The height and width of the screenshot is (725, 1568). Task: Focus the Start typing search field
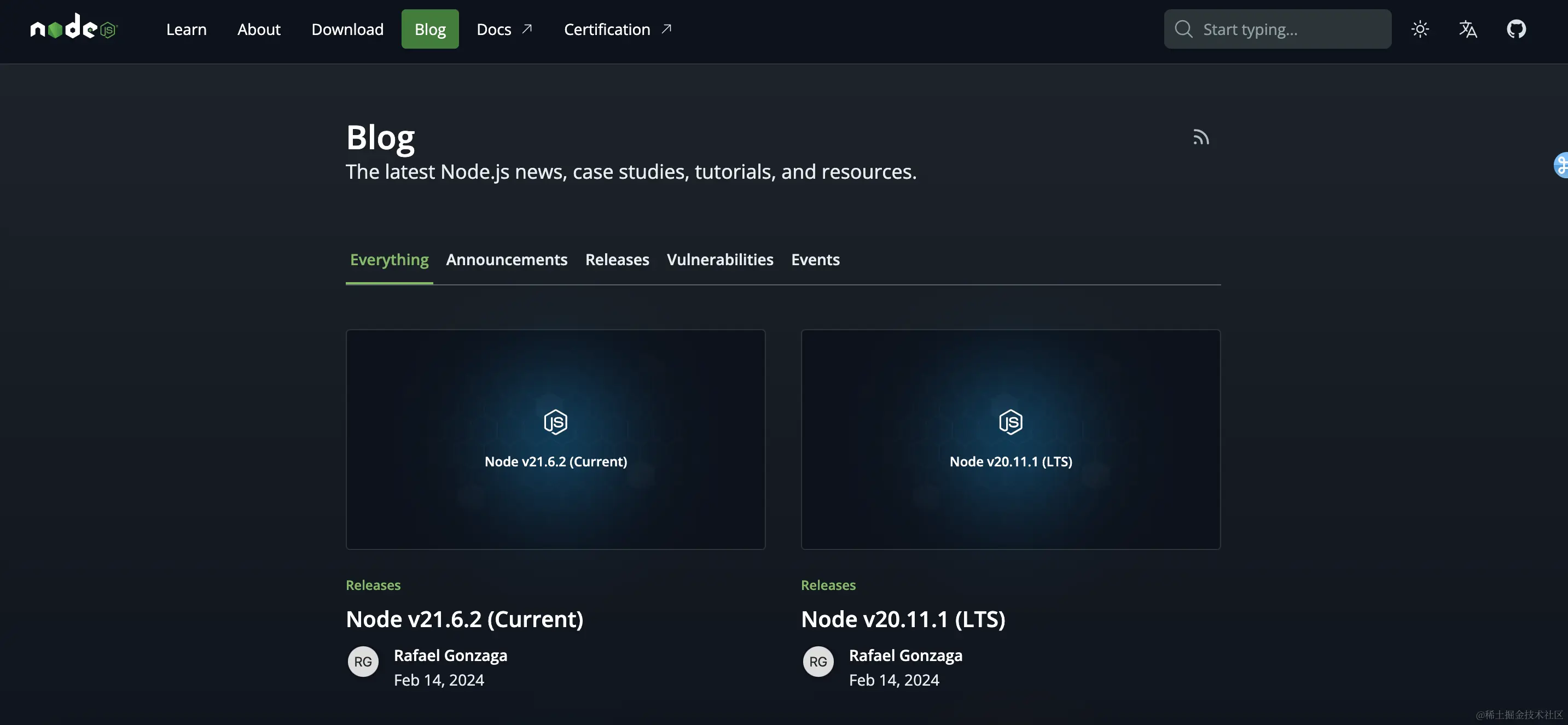point(1277,29)
